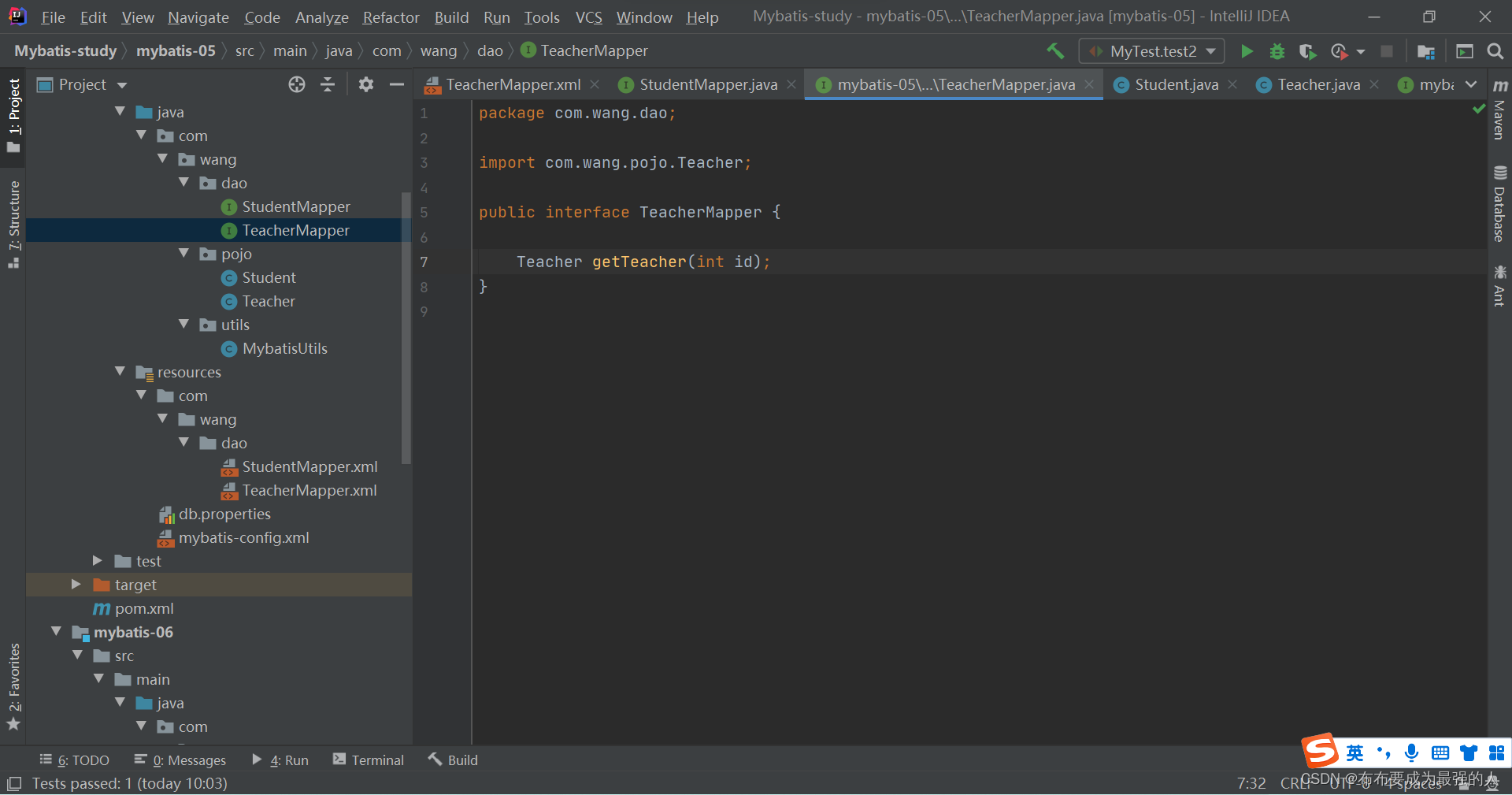Switch to TeacherMapper.xml editor tab
This screenshot has width=1512, height=795.
tap(513, 84)
